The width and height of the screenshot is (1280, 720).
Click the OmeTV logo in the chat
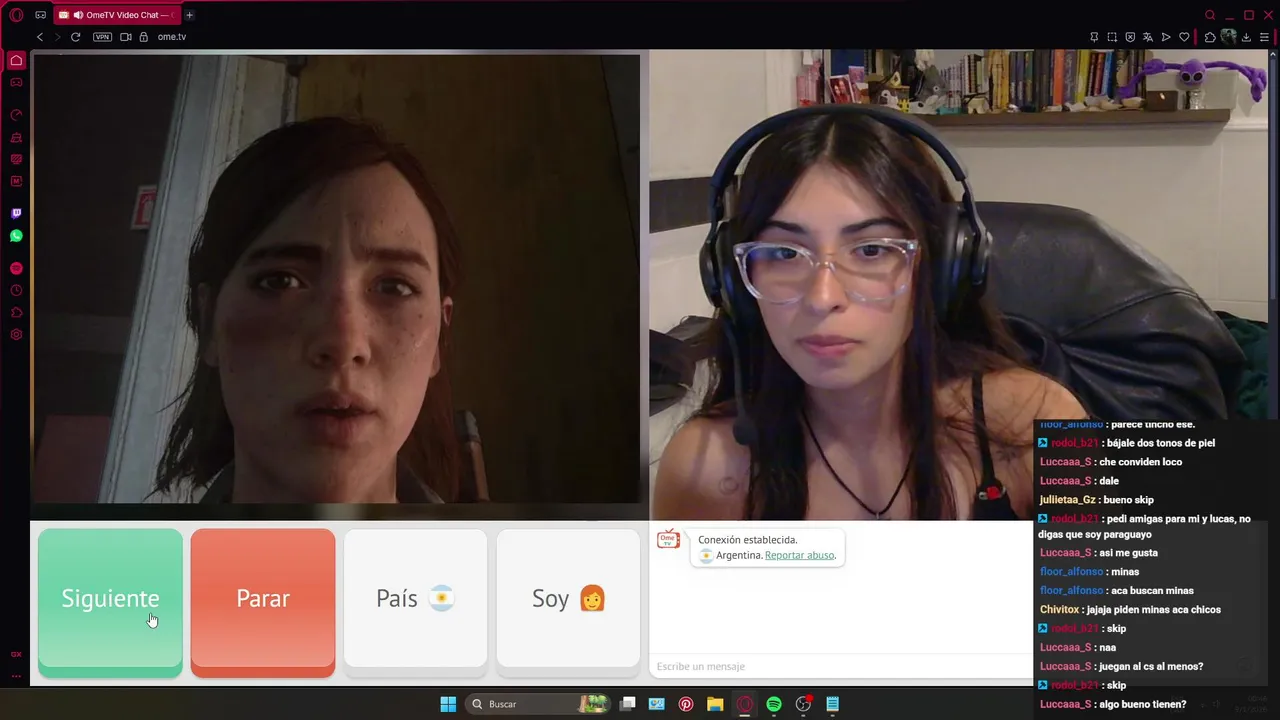point(668,540)
